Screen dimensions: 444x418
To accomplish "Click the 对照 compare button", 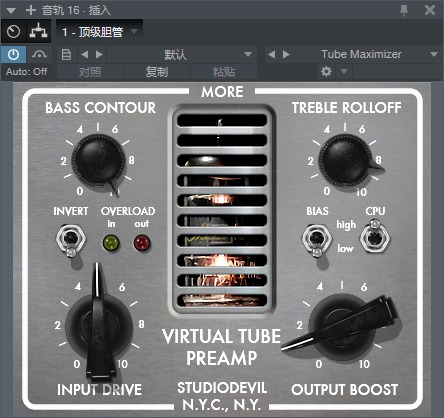I will tap(90, 72).
